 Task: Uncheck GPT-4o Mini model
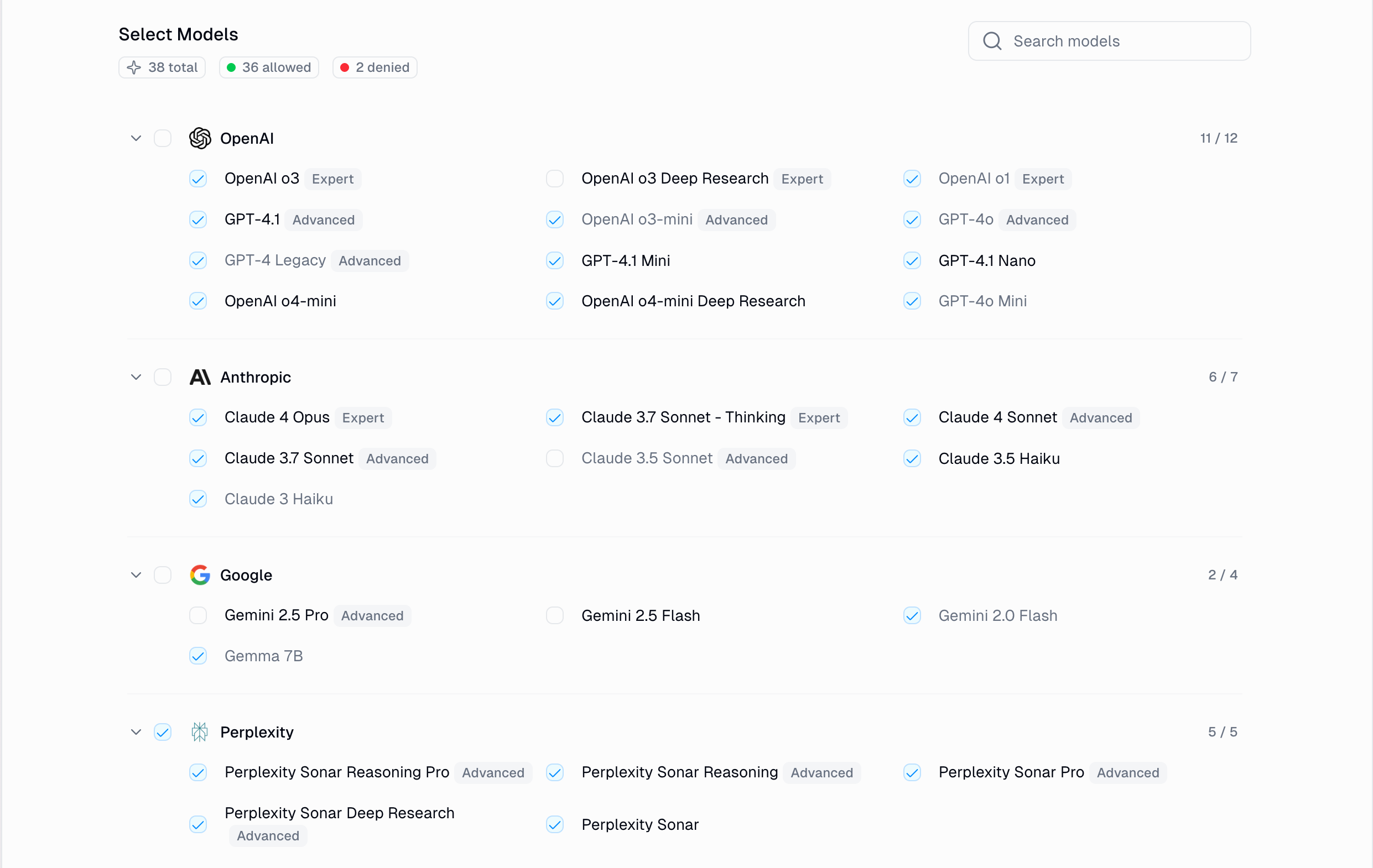click(x=912, y=301)
